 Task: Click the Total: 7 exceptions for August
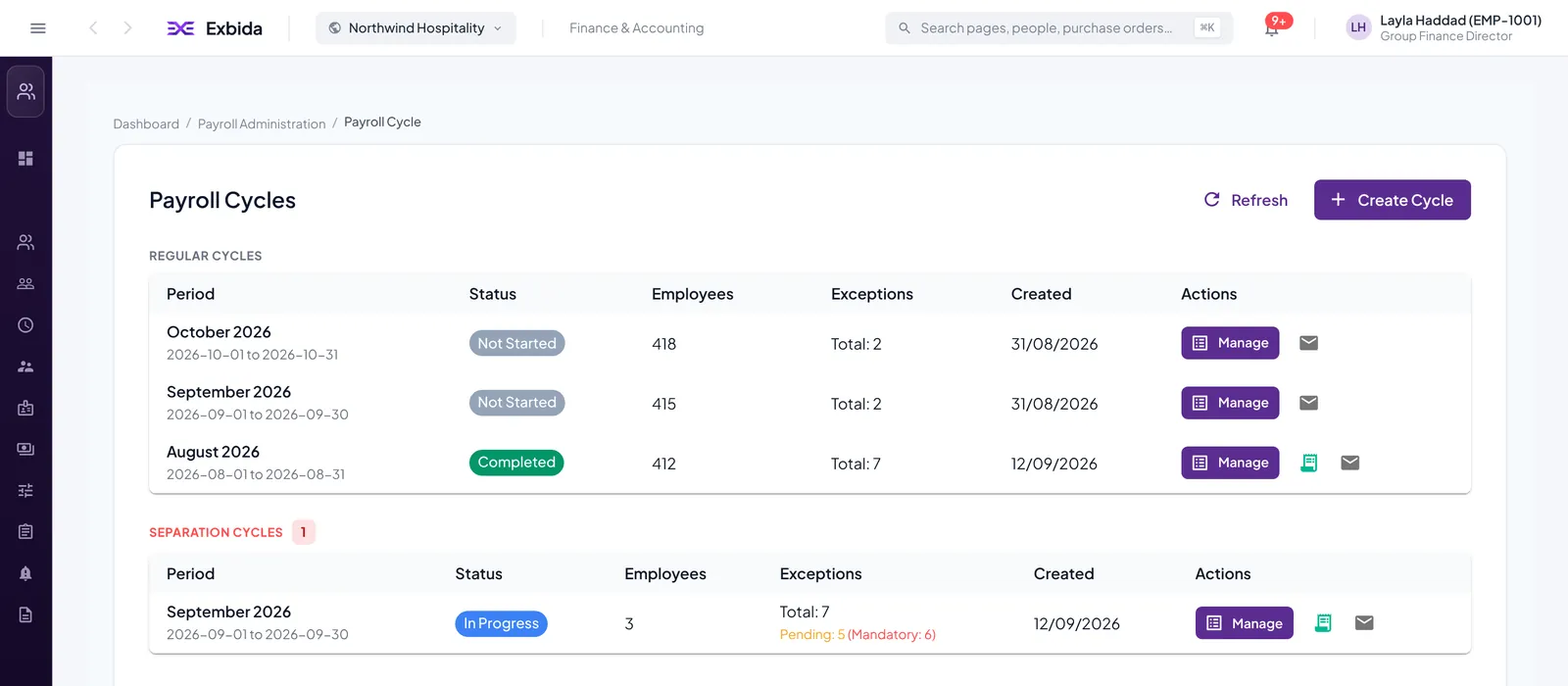pos(856,464)
